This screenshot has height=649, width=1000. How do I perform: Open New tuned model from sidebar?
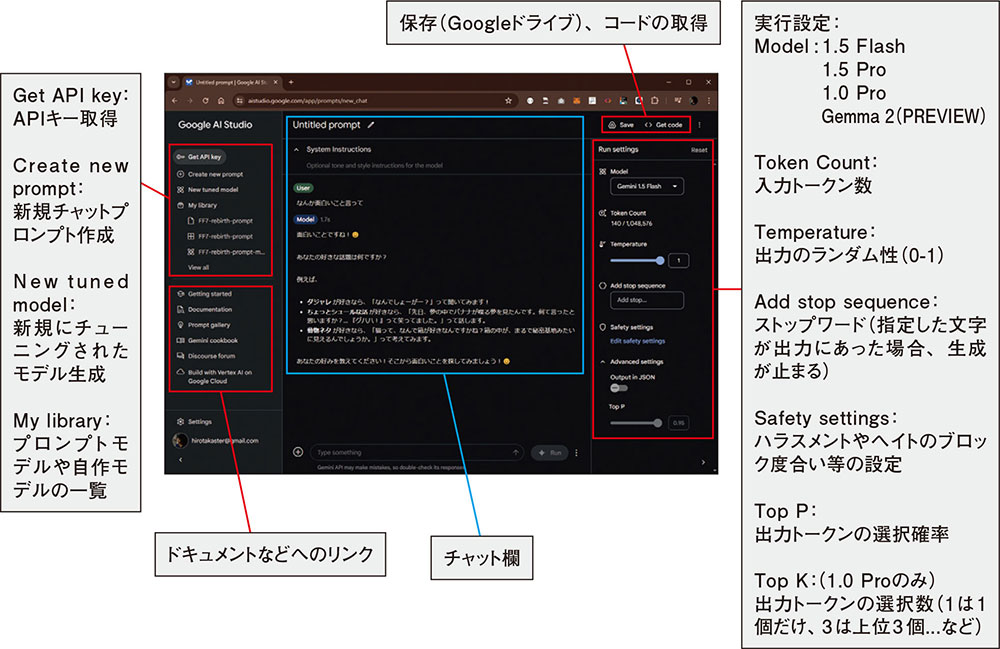[x=214, y=190]
